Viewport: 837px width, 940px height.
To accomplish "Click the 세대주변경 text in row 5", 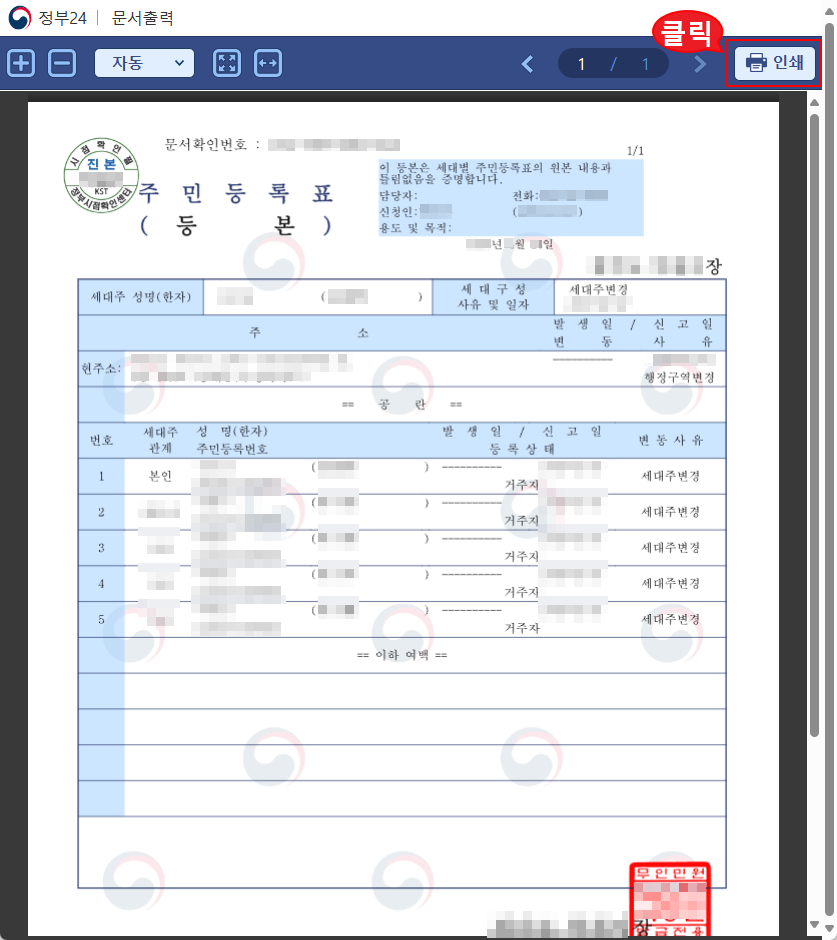I will coord(671,619).
